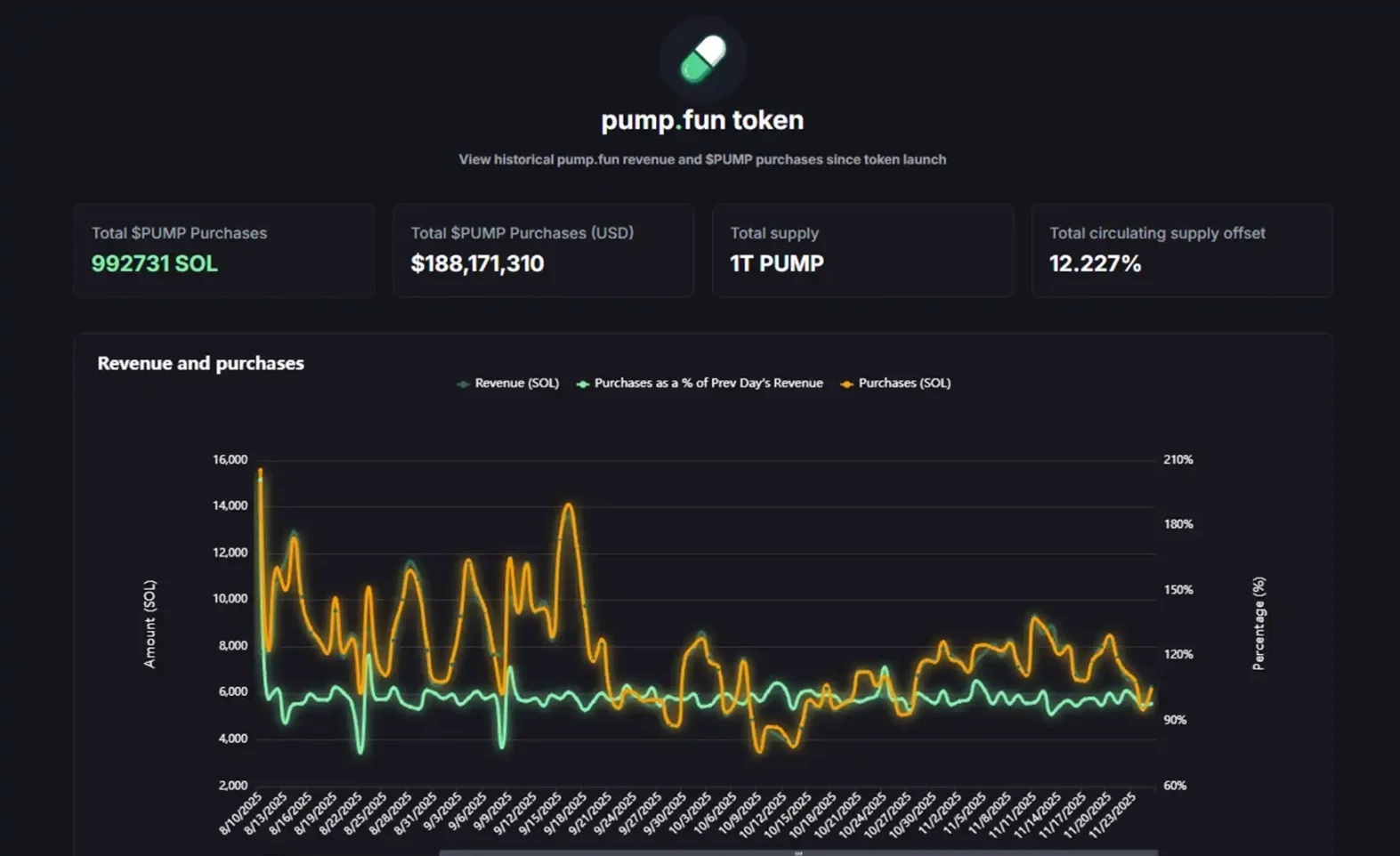Click the green Purchases percentage legend marker
The image size is (1400, 856).
coord(582,384)
